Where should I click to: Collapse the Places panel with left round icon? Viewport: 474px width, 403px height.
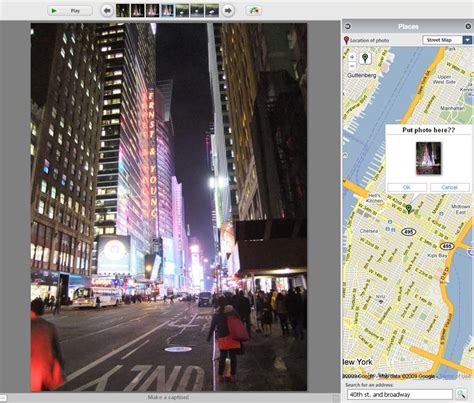pyautogui.click(x=347, y=26)
